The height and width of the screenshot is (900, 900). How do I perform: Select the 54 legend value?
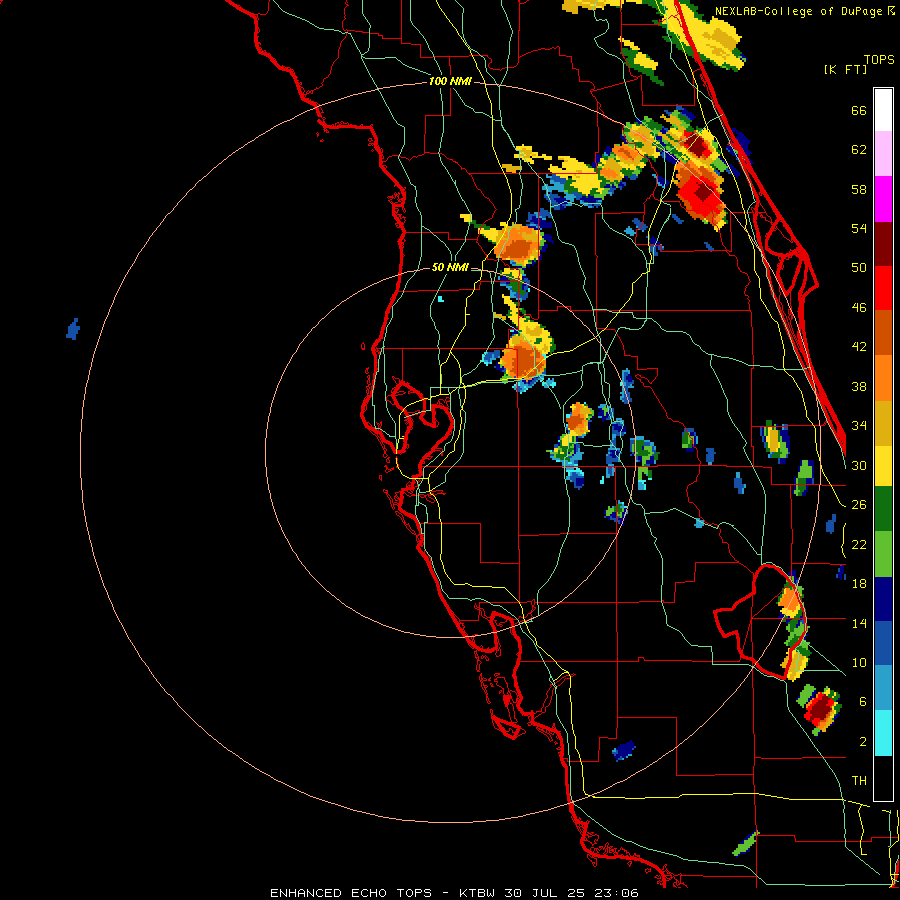pos(859,228)
